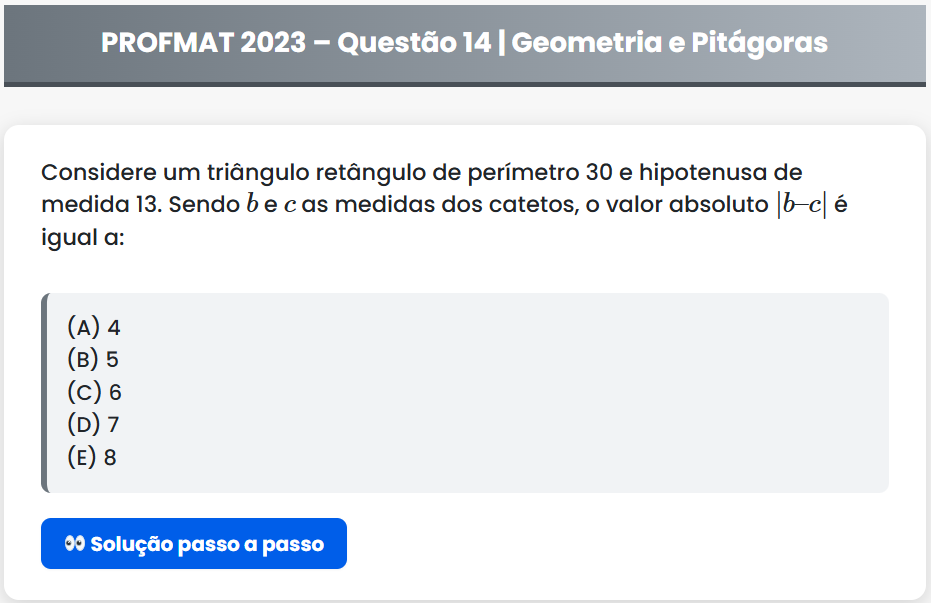
Task: Click the "PROFMAT 2023 – Questão 14" header title
Action: coord(296,43)
